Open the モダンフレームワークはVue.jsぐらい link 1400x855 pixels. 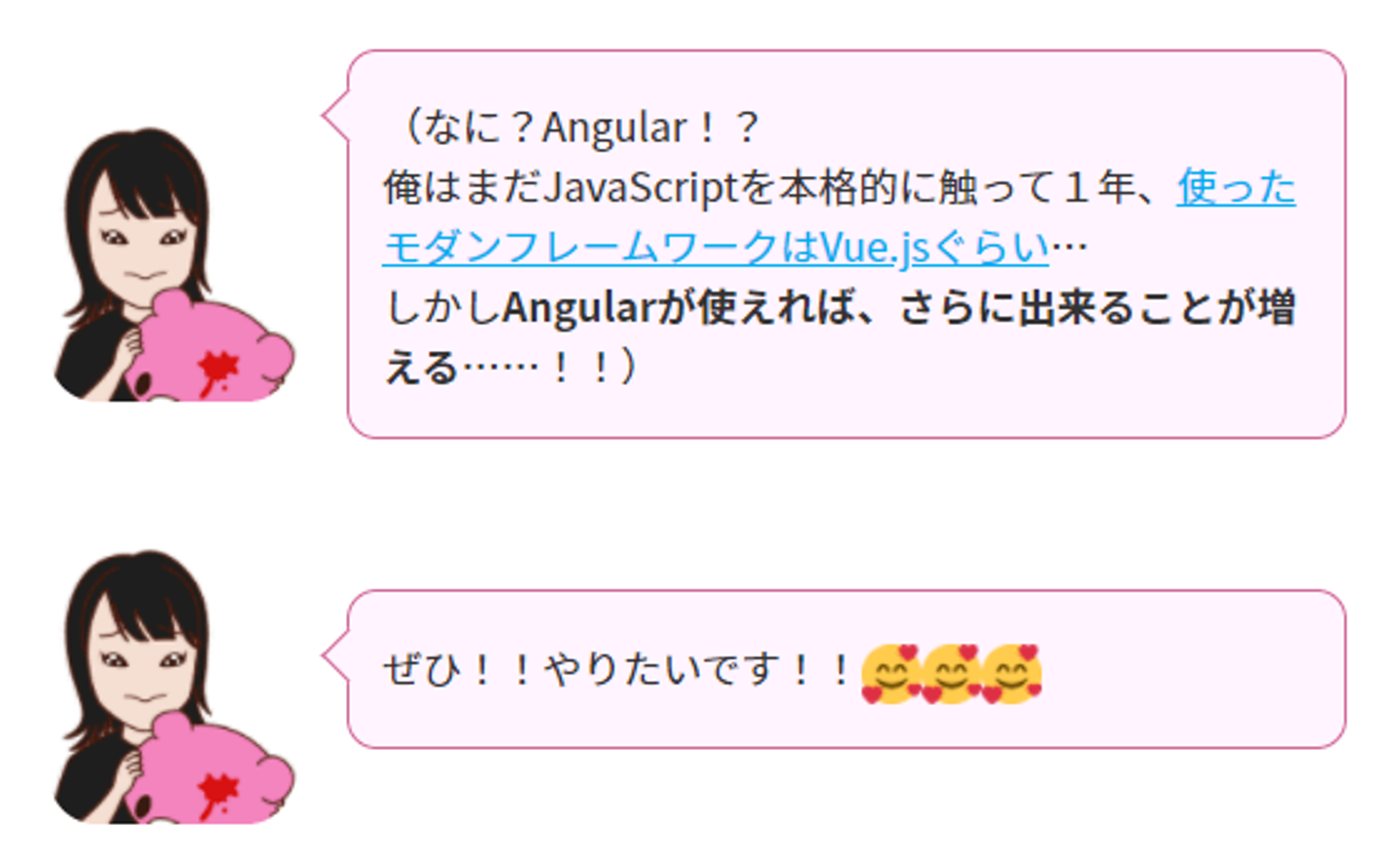(x=717, y=248)
